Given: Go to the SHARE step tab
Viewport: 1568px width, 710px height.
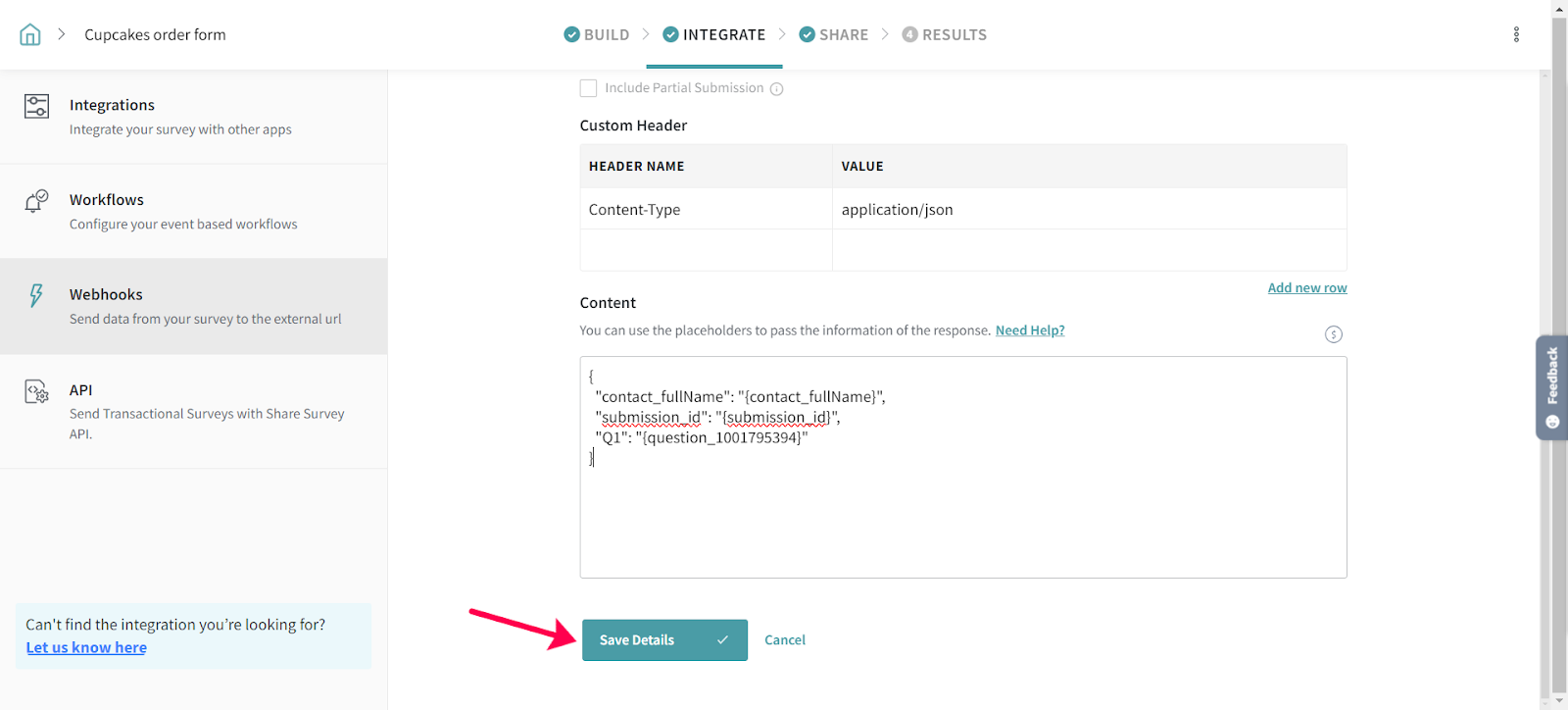Looking at the screenshot, I should point(834,35).
